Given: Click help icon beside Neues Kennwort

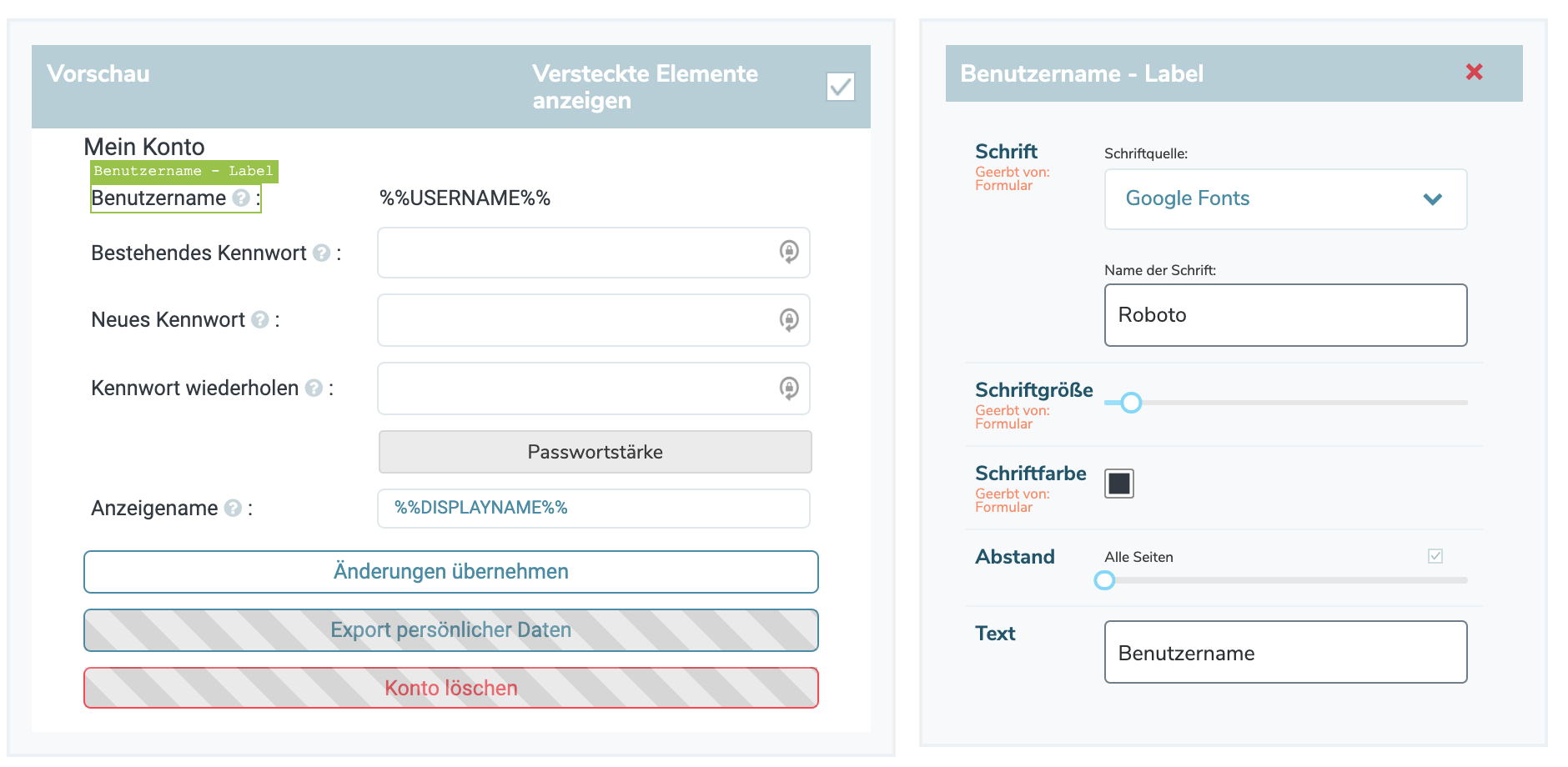Looking at the screenshot, I should coord(260,320).
